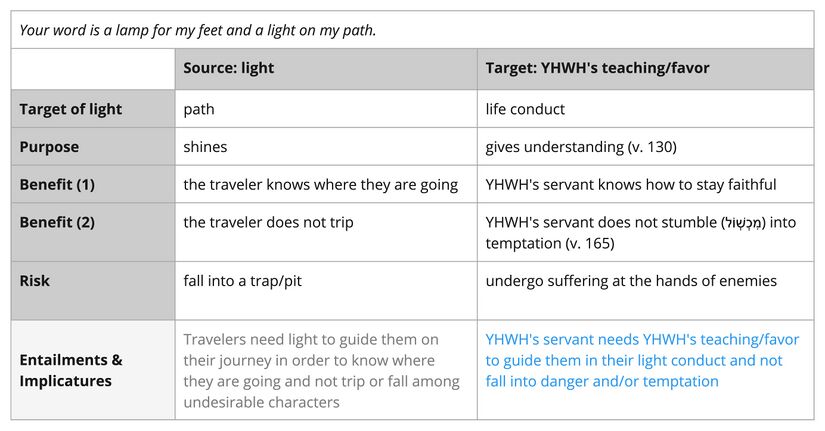Click the "shines" cell
The image size is (825, 431).
(205, 147)
